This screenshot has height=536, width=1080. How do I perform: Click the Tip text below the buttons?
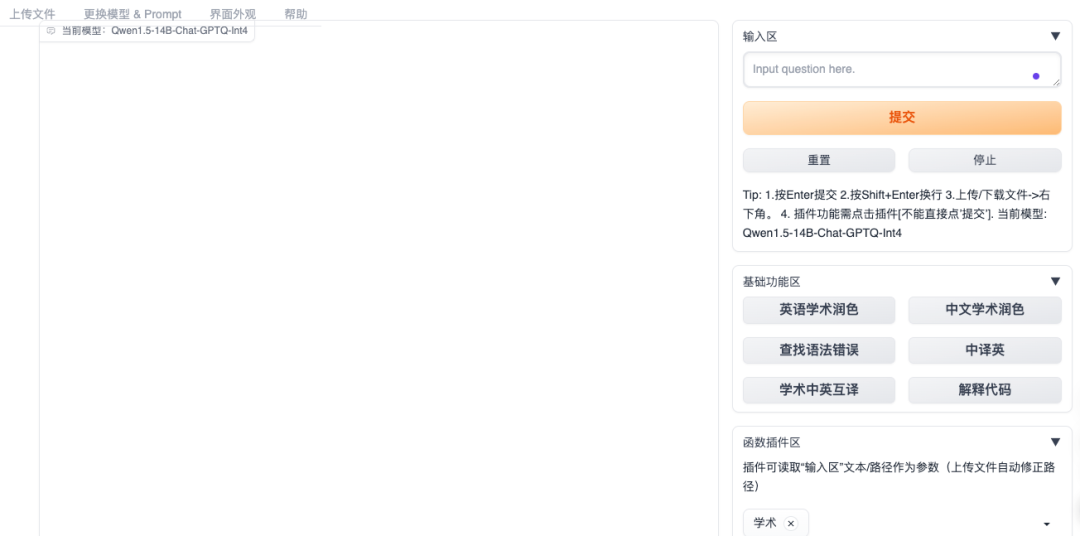tap(897, 214)
